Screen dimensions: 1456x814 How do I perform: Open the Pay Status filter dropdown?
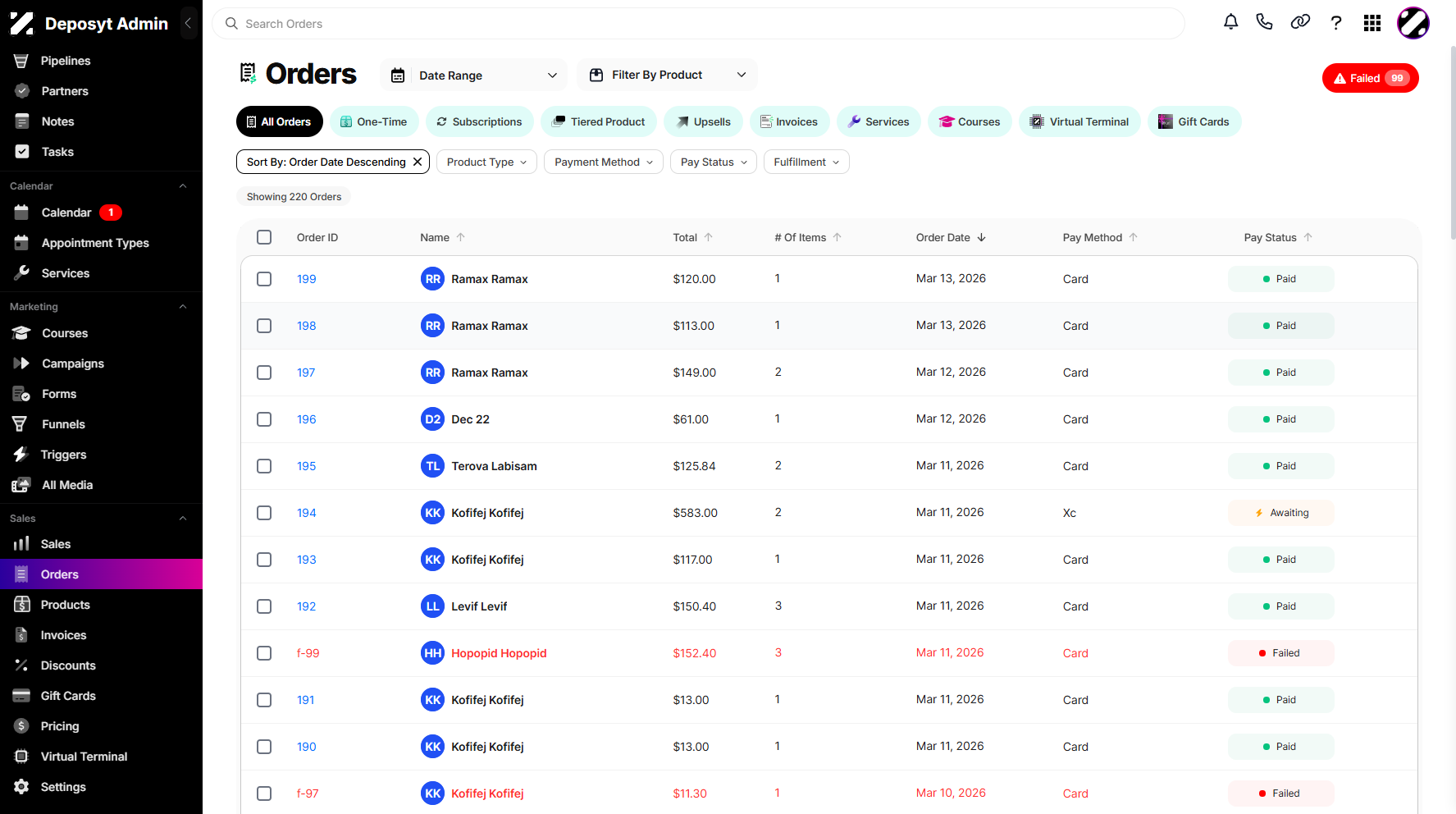click(714, 162)
